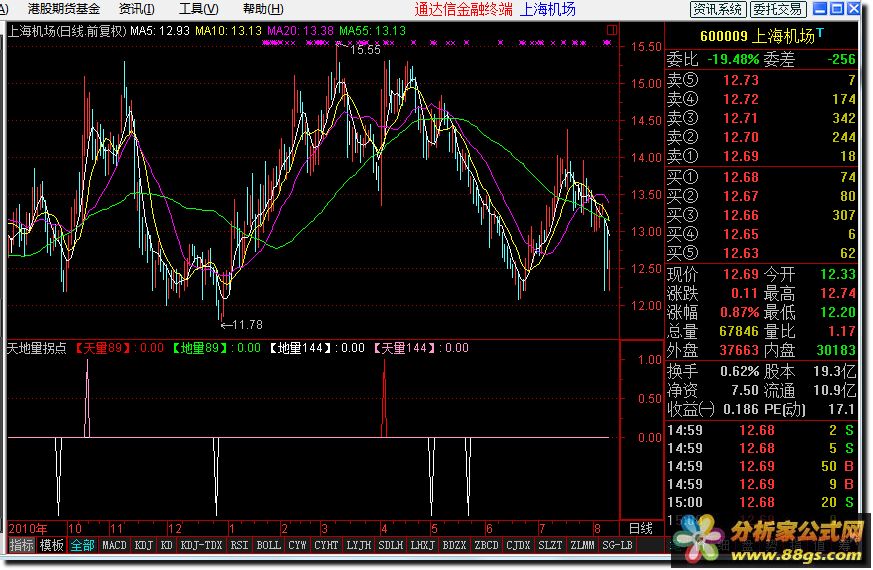
Task: Switch to LYJH indicator
Action: 359,545
